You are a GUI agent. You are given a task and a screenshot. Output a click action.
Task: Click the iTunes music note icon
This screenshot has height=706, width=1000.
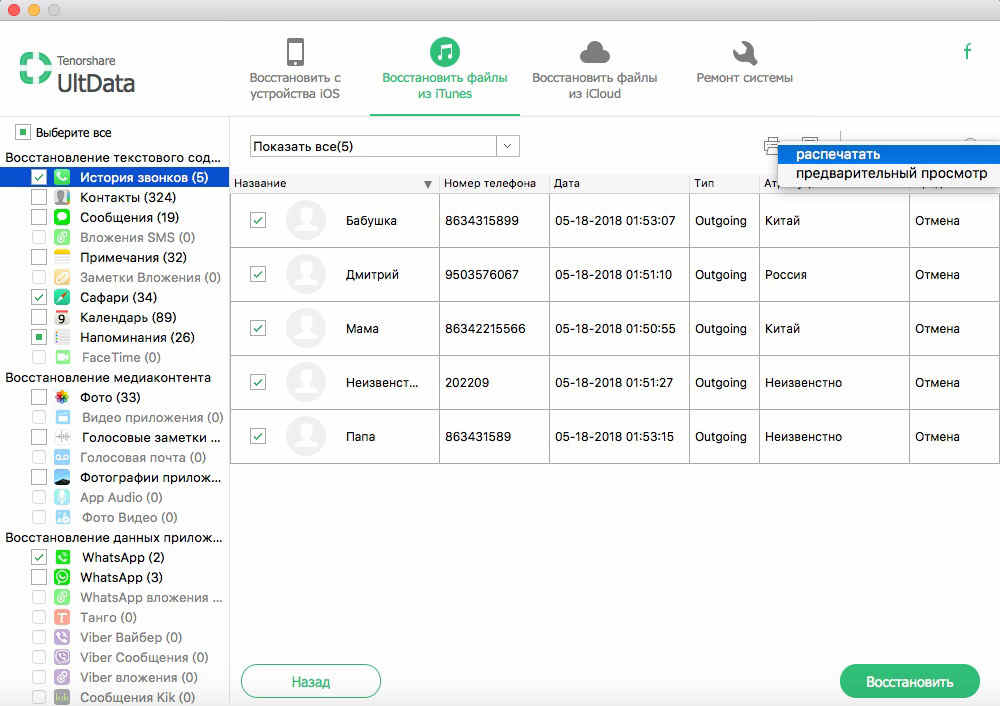[445, 52]
